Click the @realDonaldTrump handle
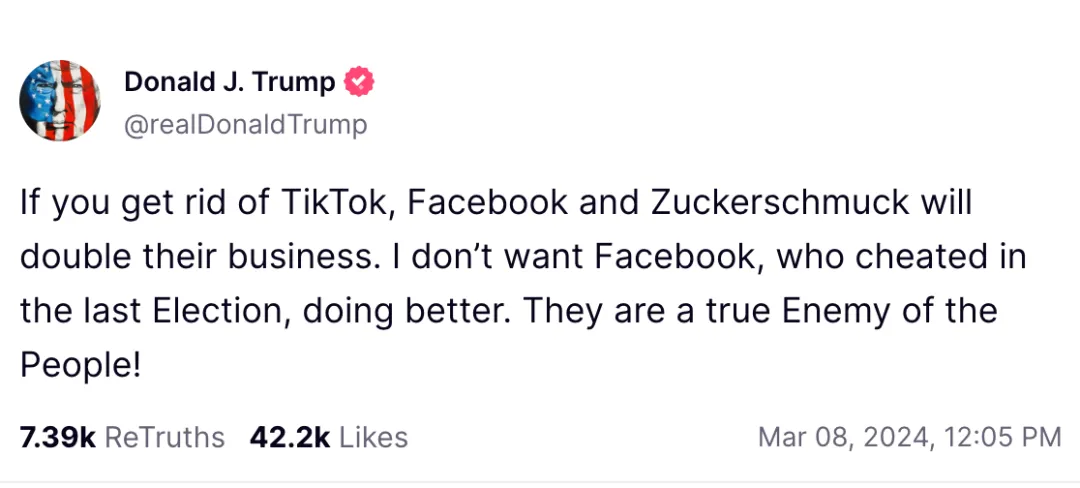 [x=245, y=125]
